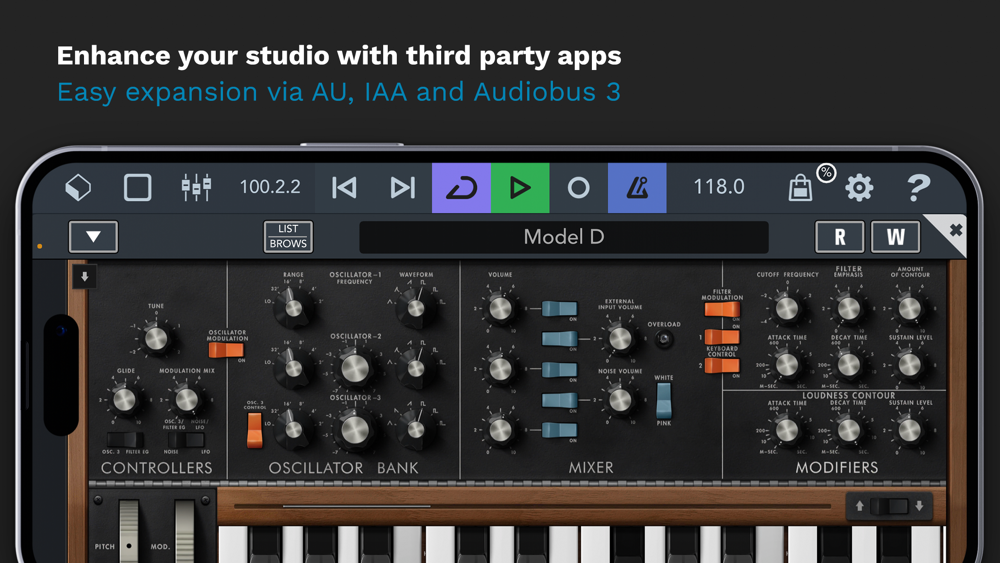The image size is (1000, 563).
Task: Tap the square pad/stop icon in toolbar
Action: coord(137,188)
